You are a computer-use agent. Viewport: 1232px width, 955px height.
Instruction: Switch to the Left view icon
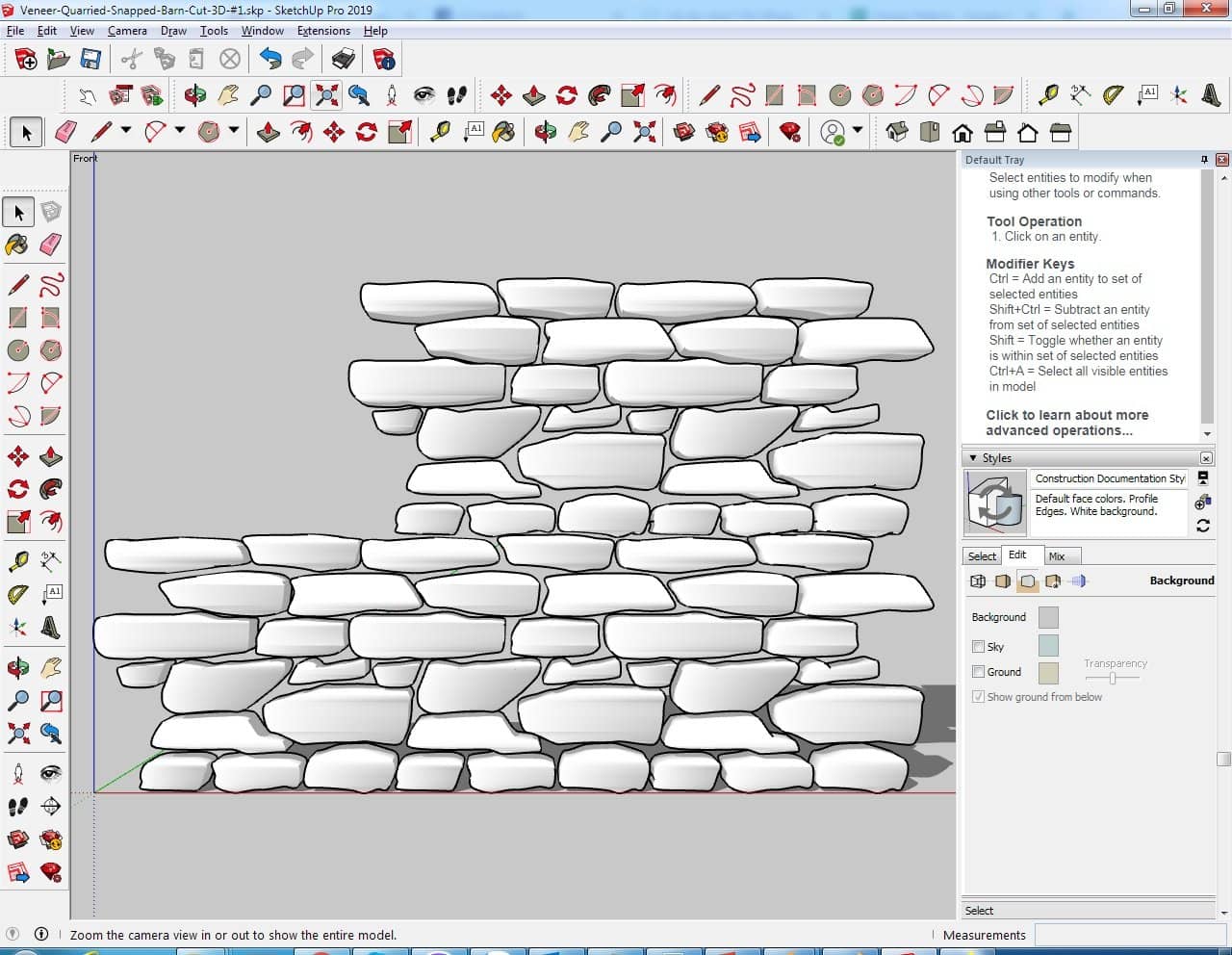pyautogui.click(x=1060, y=131)
